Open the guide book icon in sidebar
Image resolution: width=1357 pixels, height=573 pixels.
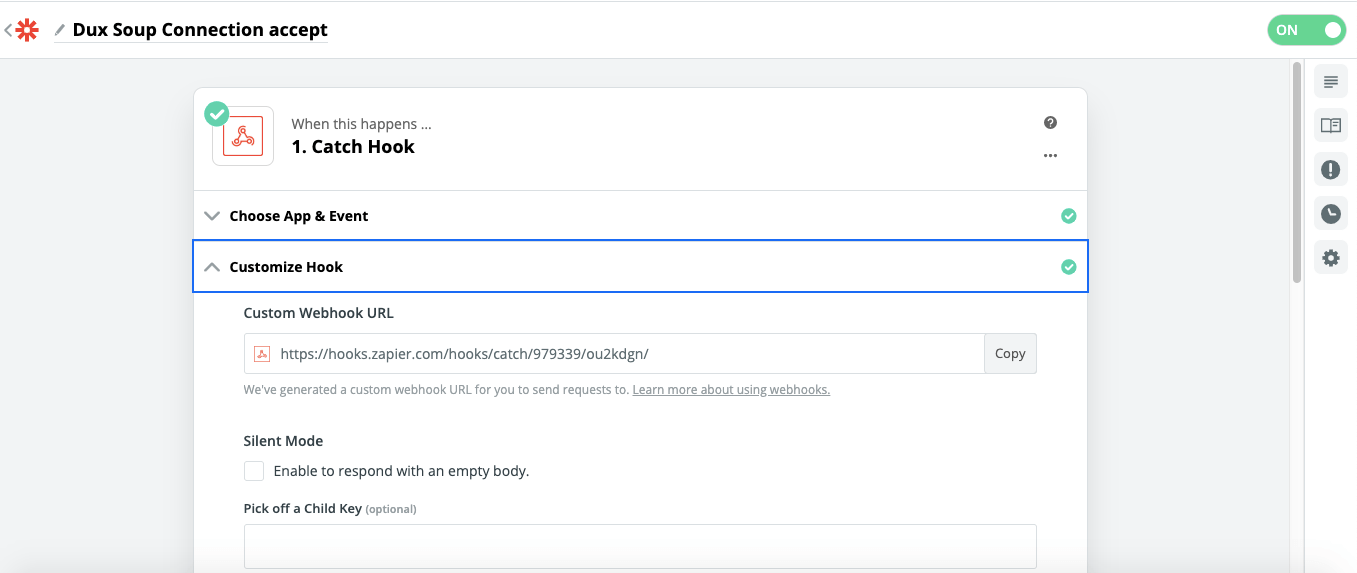tap(1330, 126)
